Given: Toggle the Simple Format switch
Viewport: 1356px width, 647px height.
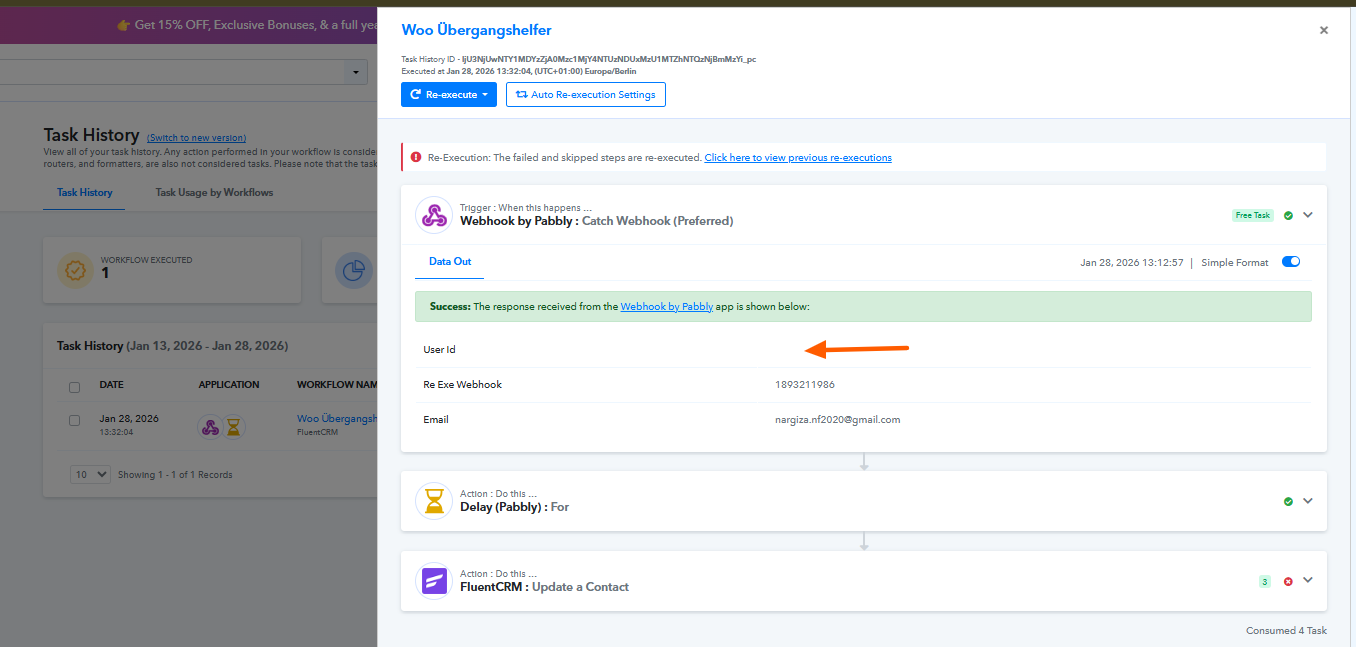Looking at the screenshot, I should point(1291,262).
